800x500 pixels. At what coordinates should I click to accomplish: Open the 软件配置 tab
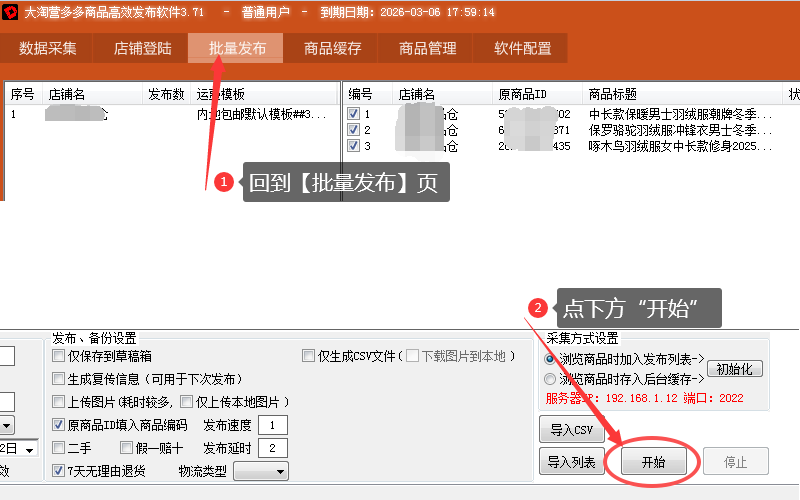522,48
